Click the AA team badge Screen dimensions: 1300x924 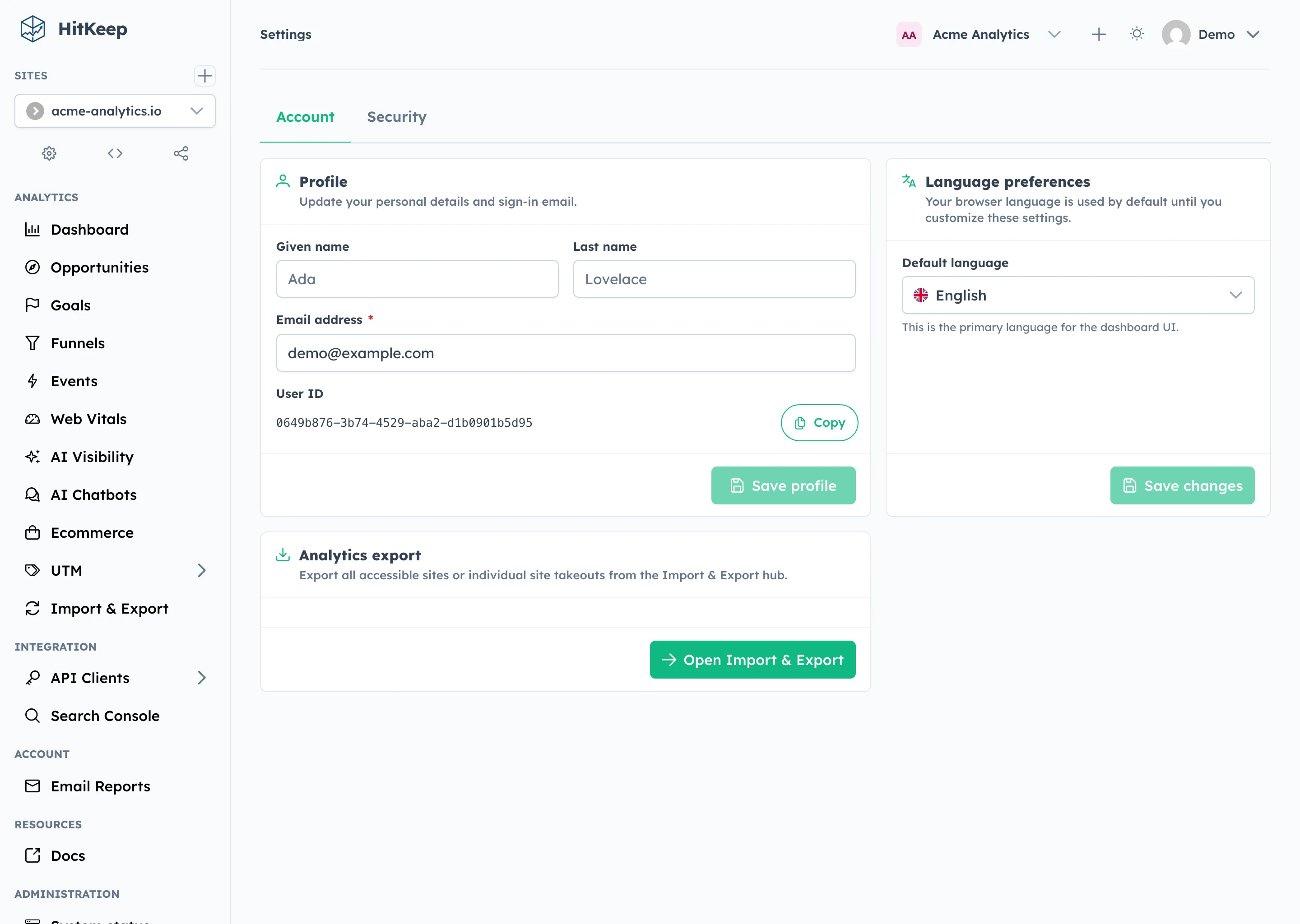pos(908,35)
